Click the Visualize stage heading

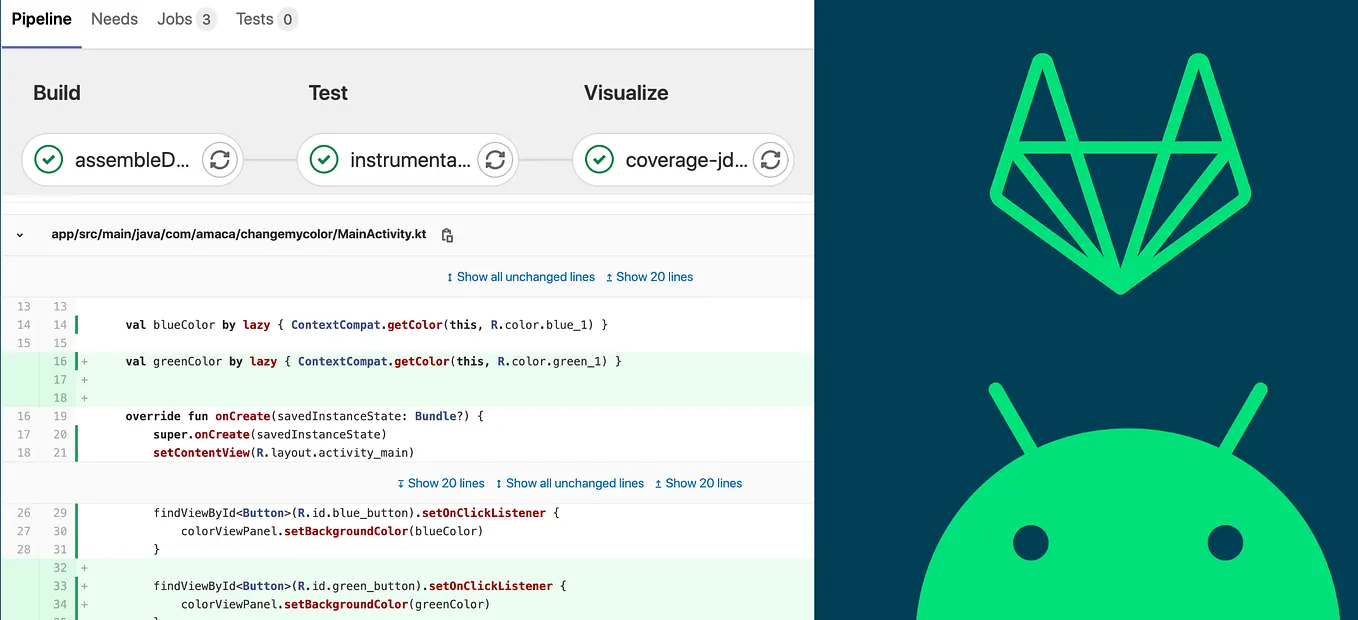tap(626, 93)
